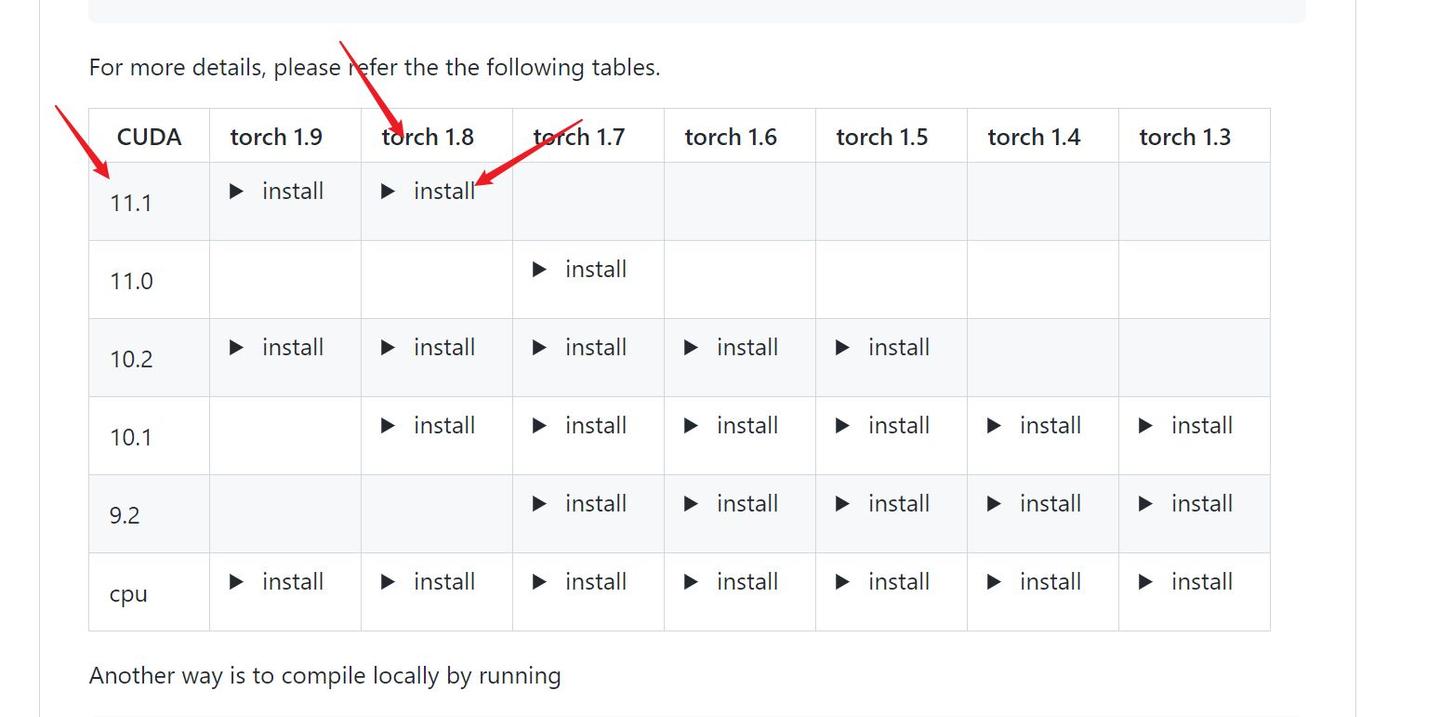Expand CUDA 10.1 torch 1.8 install

pos(429,425)
